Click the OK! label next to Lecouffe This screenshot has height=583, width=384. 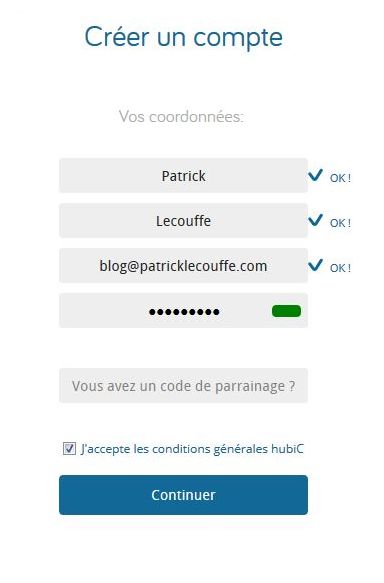tap(340, 223)
